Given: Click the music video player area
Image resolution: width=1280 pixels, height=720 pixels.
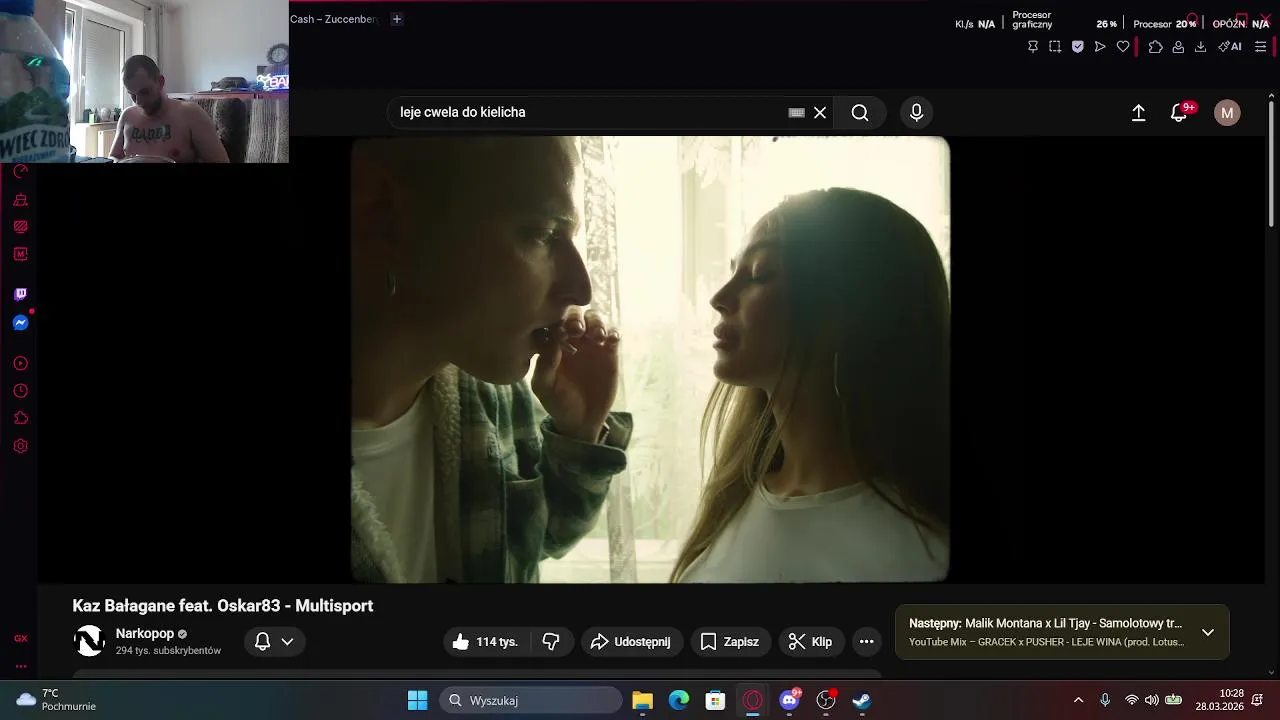Looking at the screenshot, I should click(650, 359).
